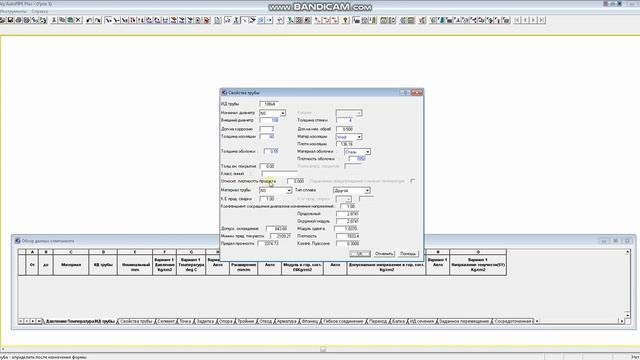Switch to the Сегмент sheet tab

pyautogui.click(x=166, y=321)
